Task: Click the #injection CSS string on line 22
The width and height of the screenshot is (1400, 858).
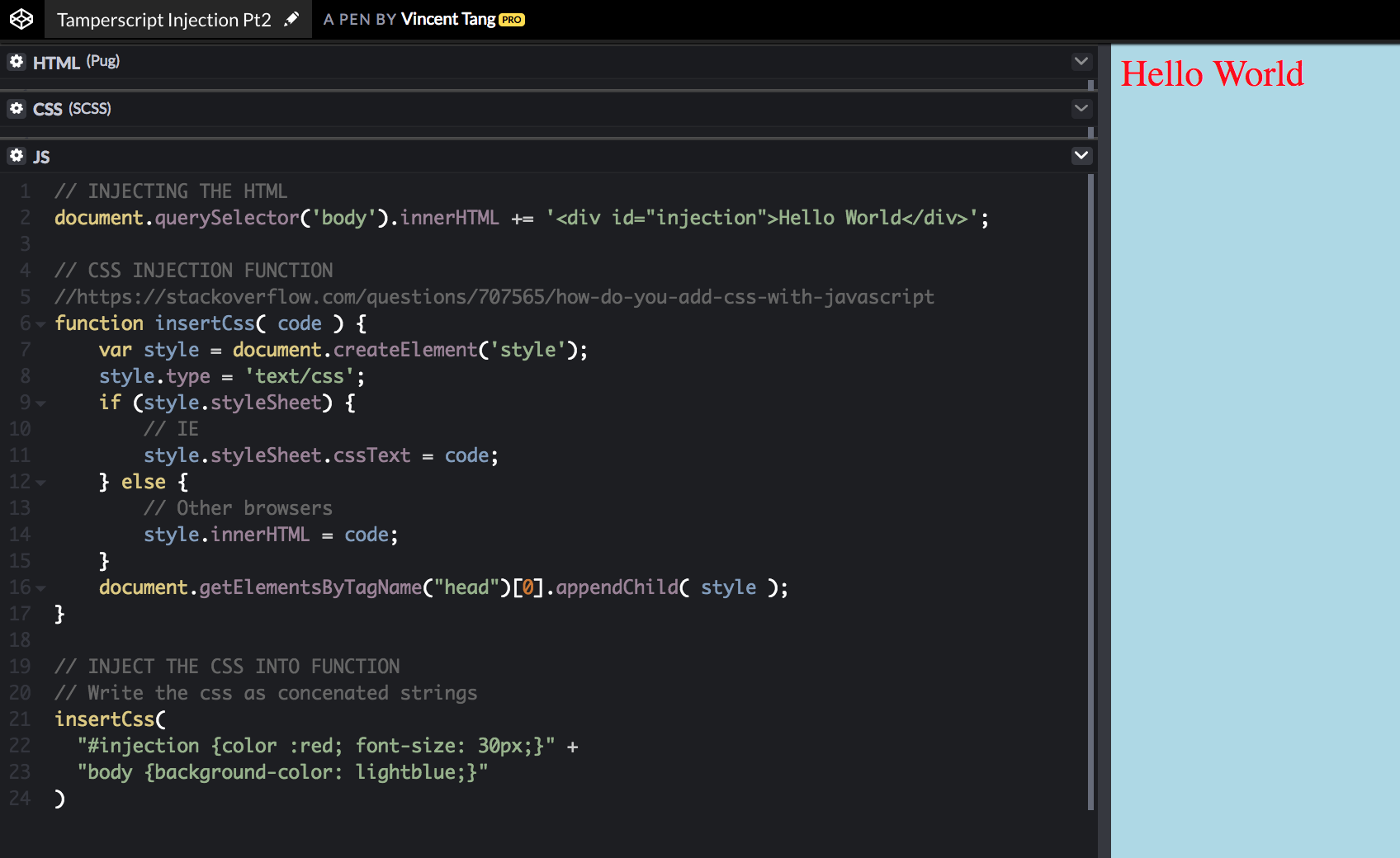Action: coord(316,746)
